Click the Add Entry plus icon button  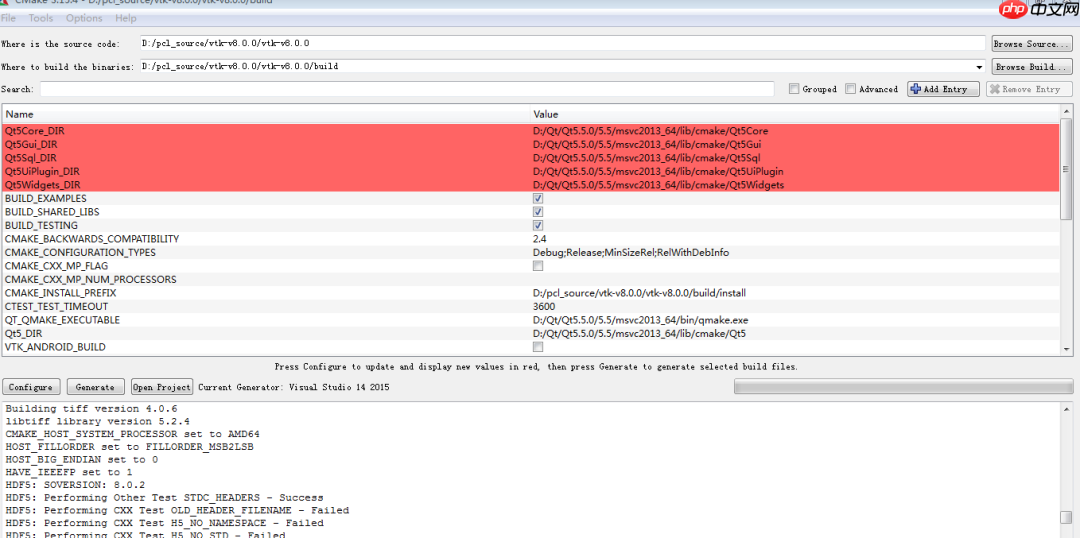[x=943, y=89]
